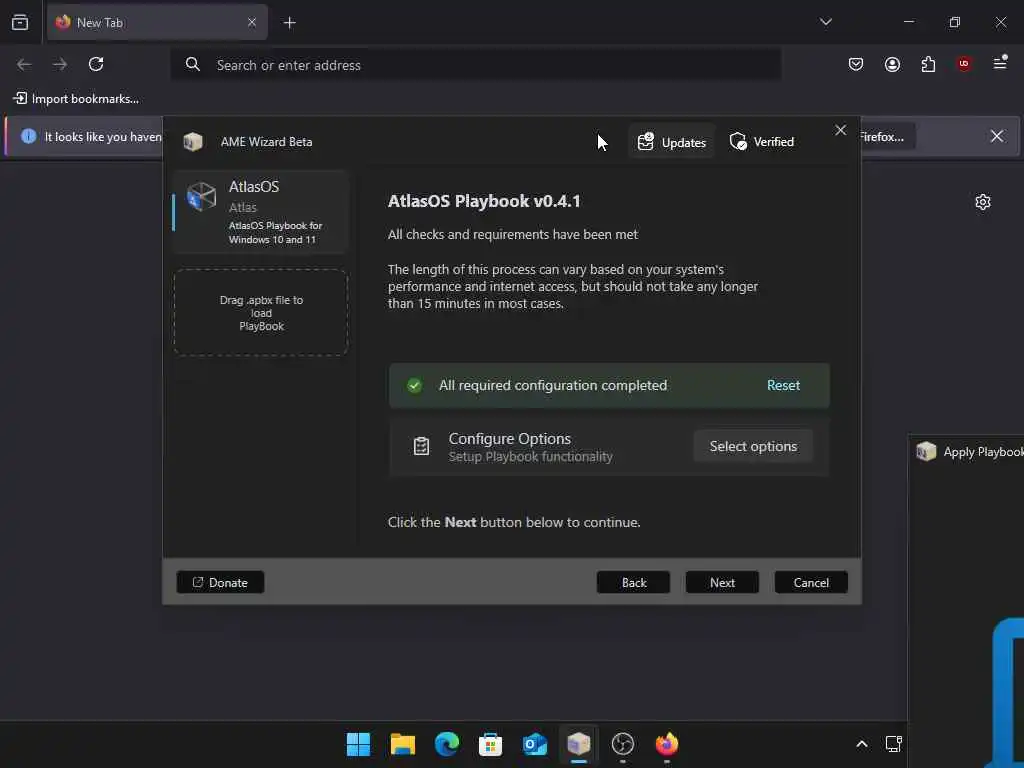
Task: Select the AtlasOS playbook in sidebar
Action: 261,212
